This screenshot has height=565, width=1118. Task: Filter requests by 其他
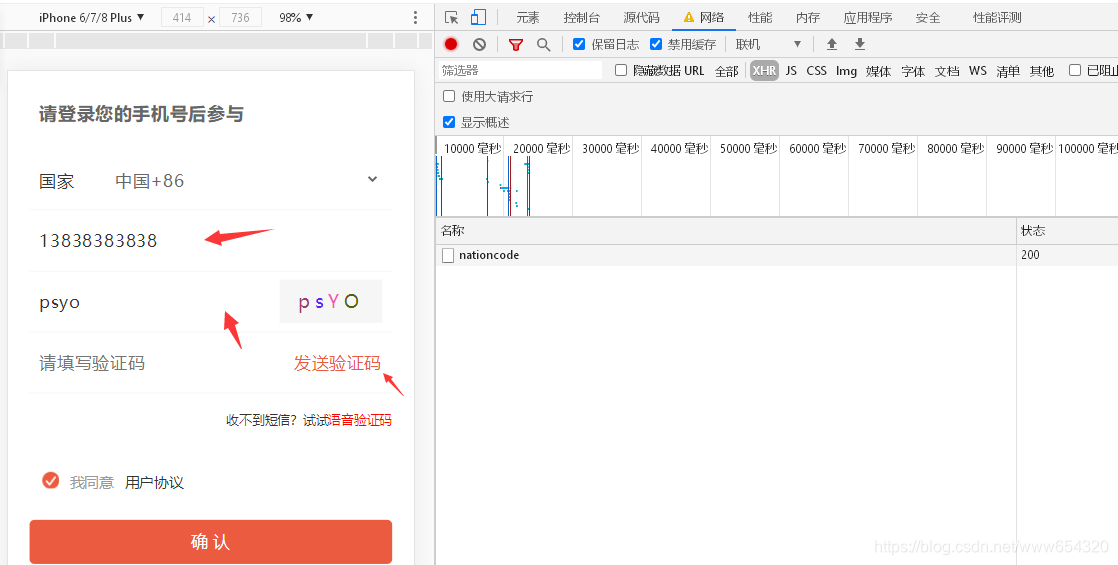(1042, 71)
